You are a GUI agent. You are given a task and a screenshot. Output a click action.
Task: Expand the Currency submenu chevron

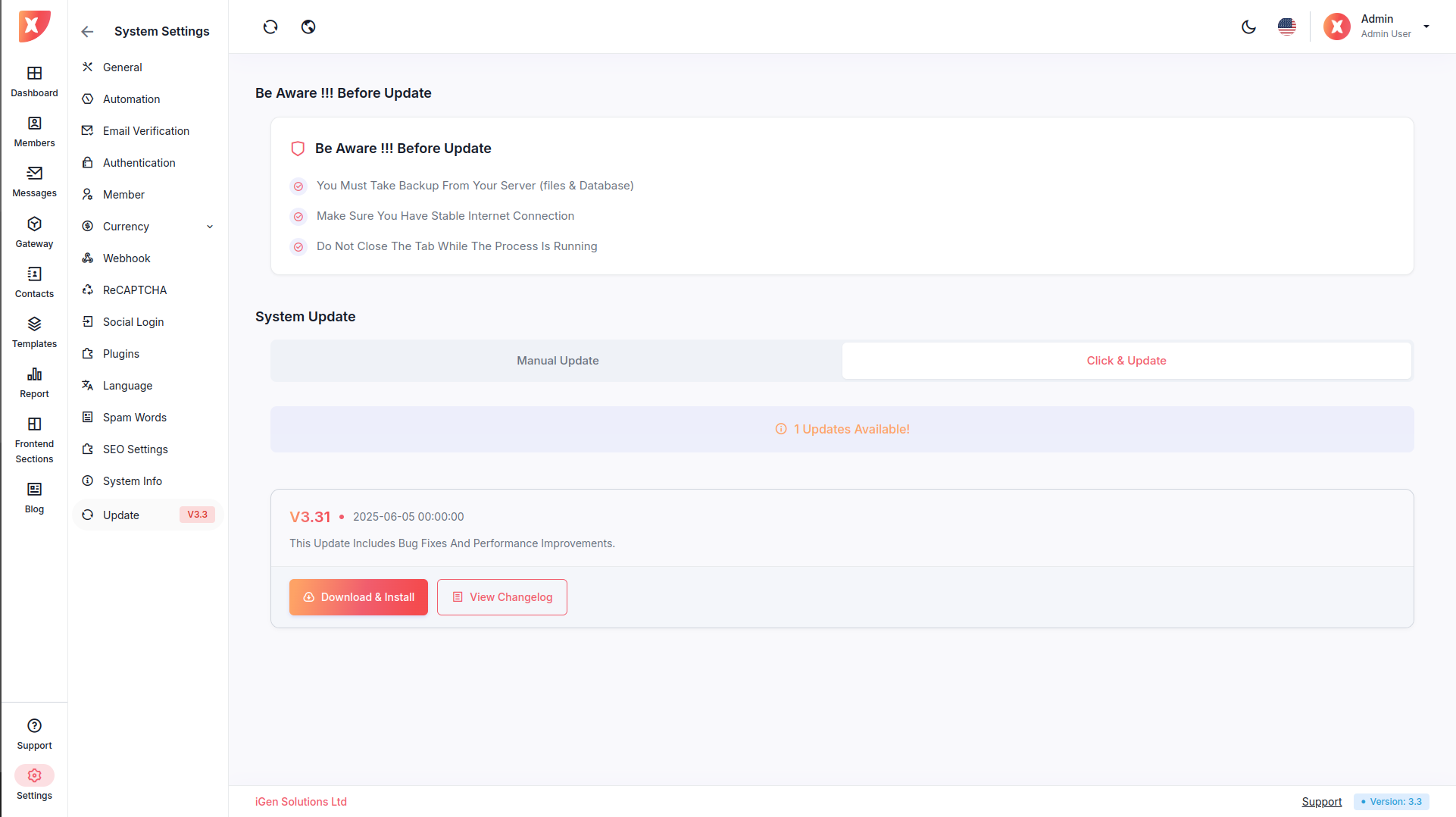coord(210,227)
